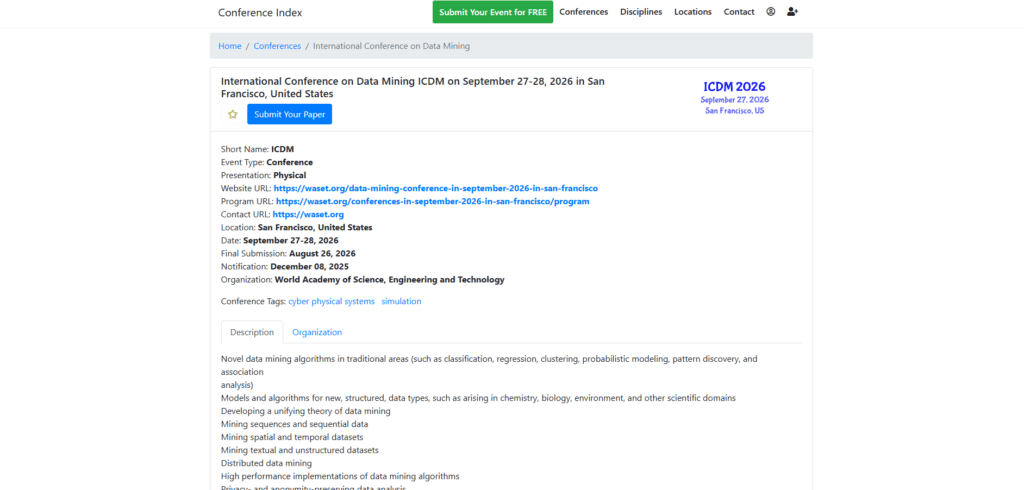Open the waset.org data-mining conference website URL

pos(436,188)
